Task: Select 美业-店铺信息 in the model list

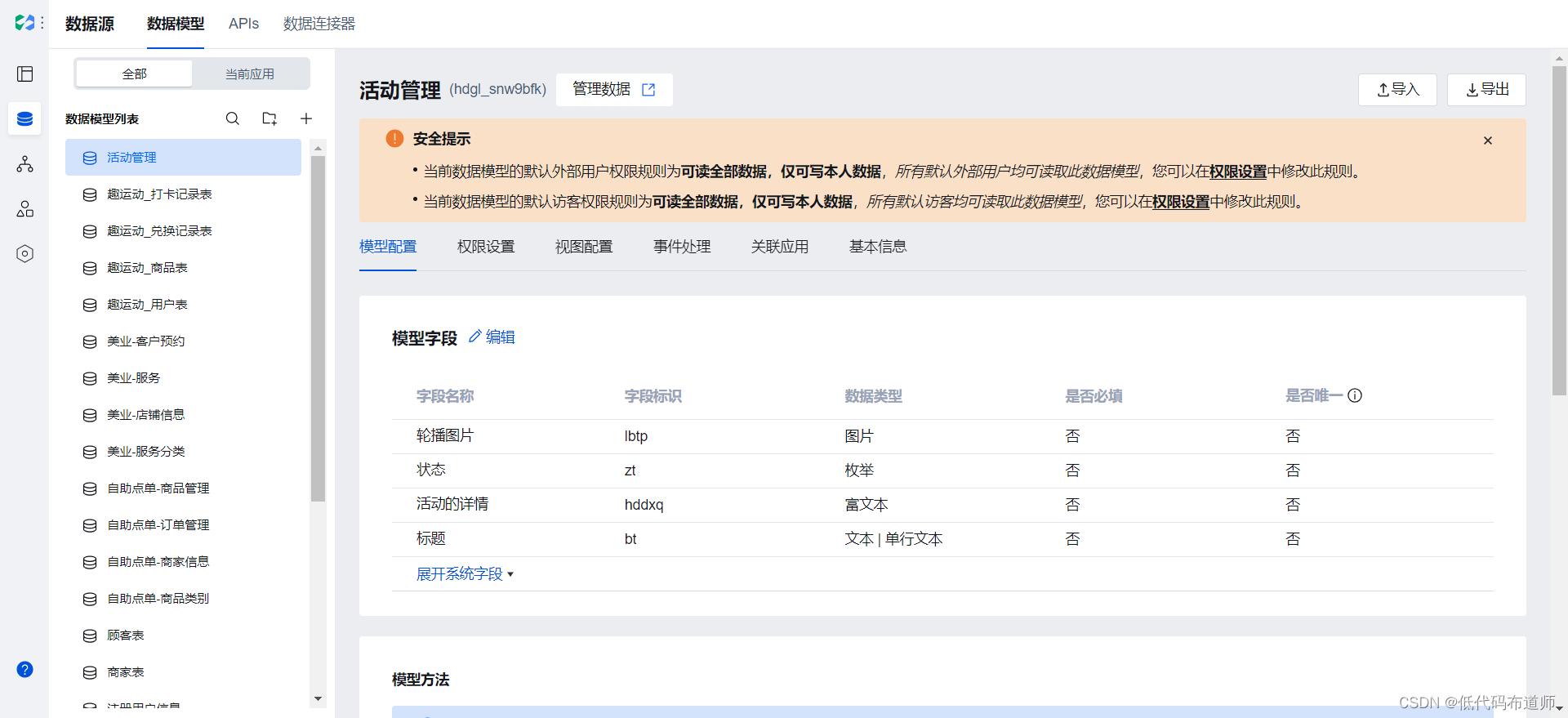Action: 183,415
